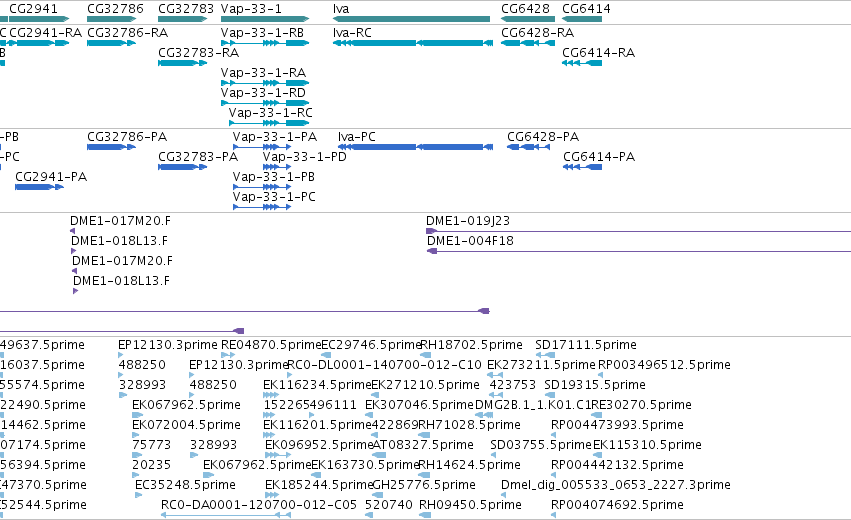
Task: Click the SD17111.5prime EST label
Action: tap(586, 345)
